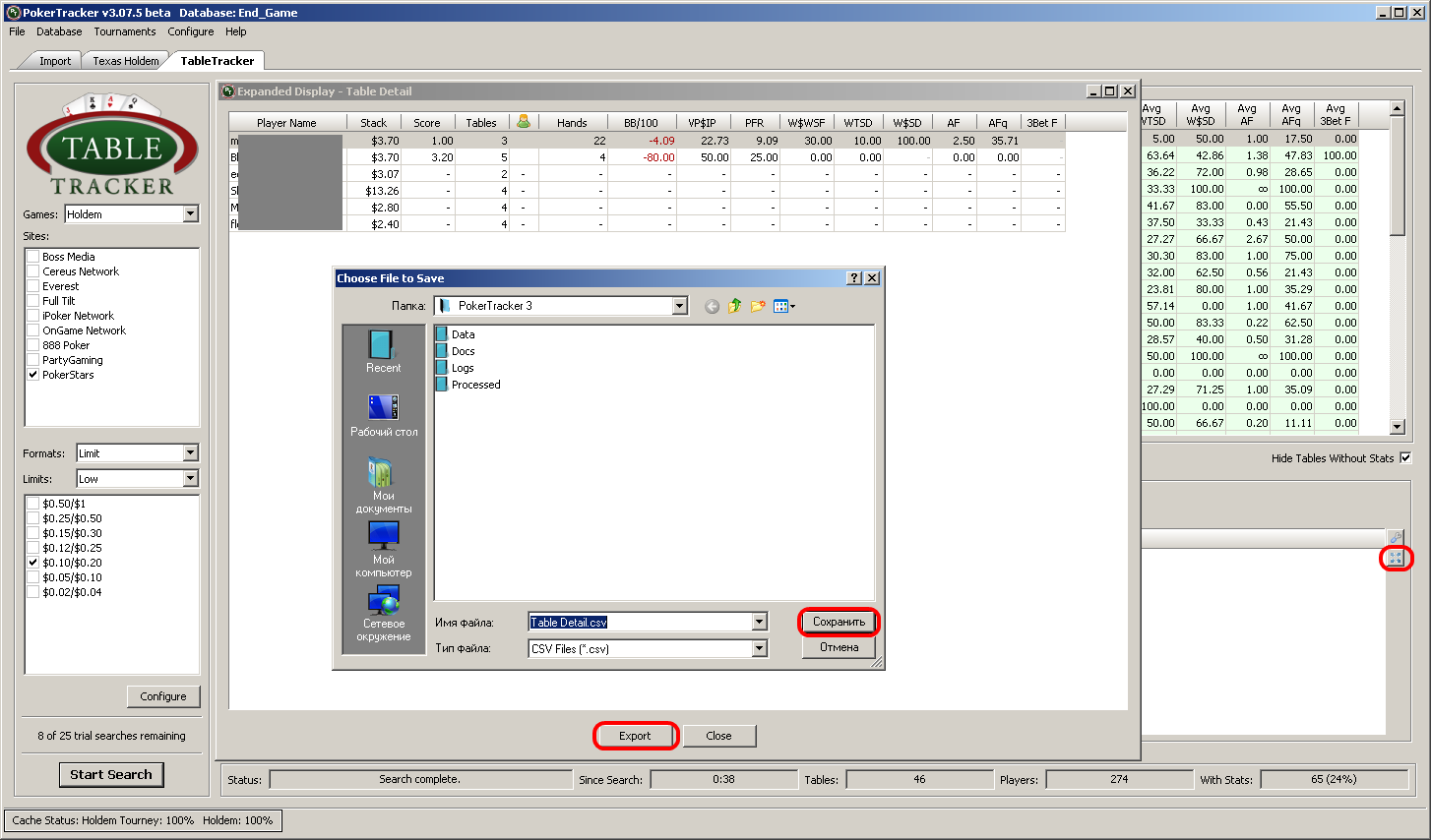The image size is (1431, 840).
Task: Click Start Search button
Action: click(x=111, y=775)
